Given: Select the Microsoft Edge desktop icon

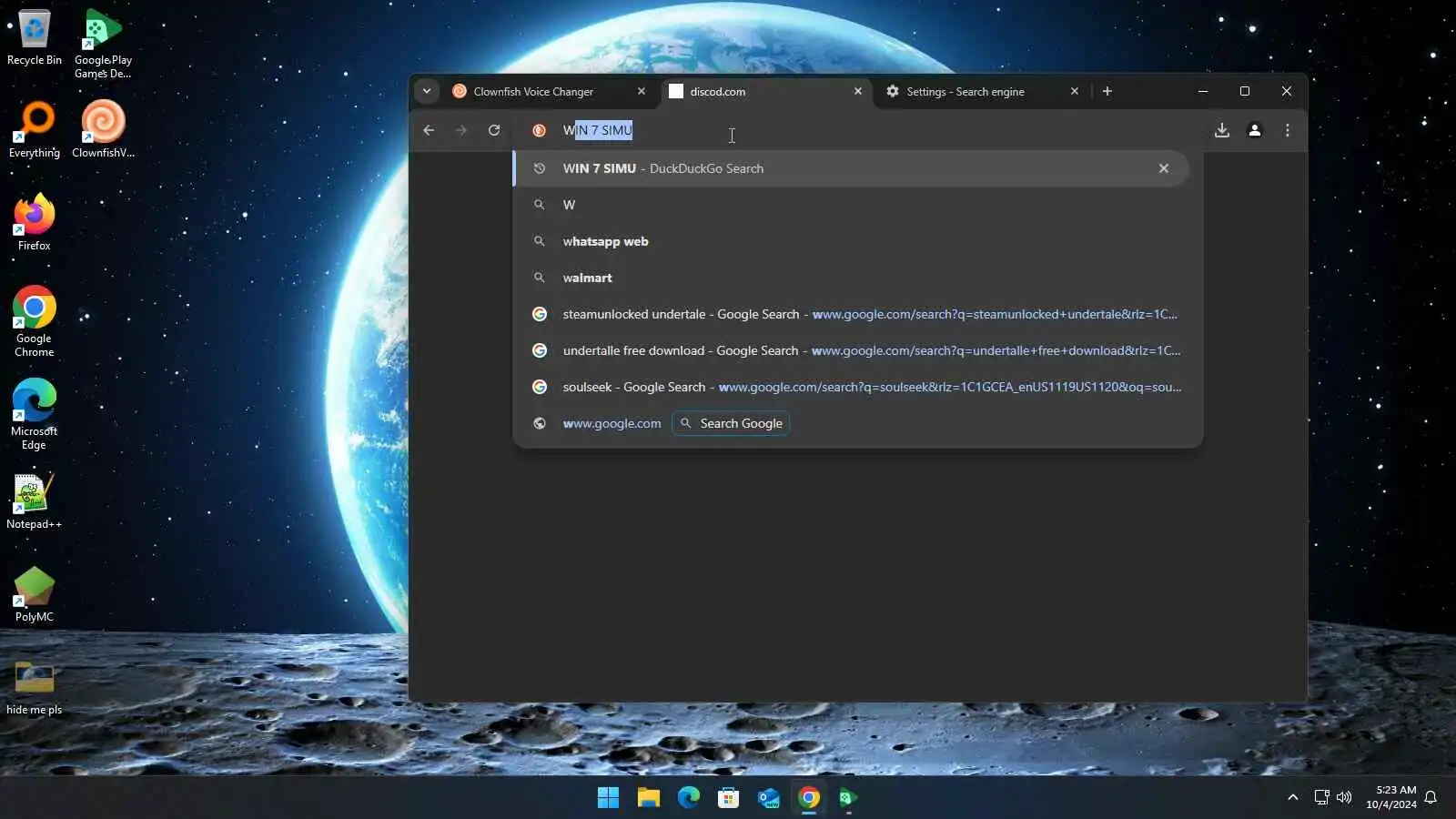Looking at the screenshot, I should pos(35,415).
